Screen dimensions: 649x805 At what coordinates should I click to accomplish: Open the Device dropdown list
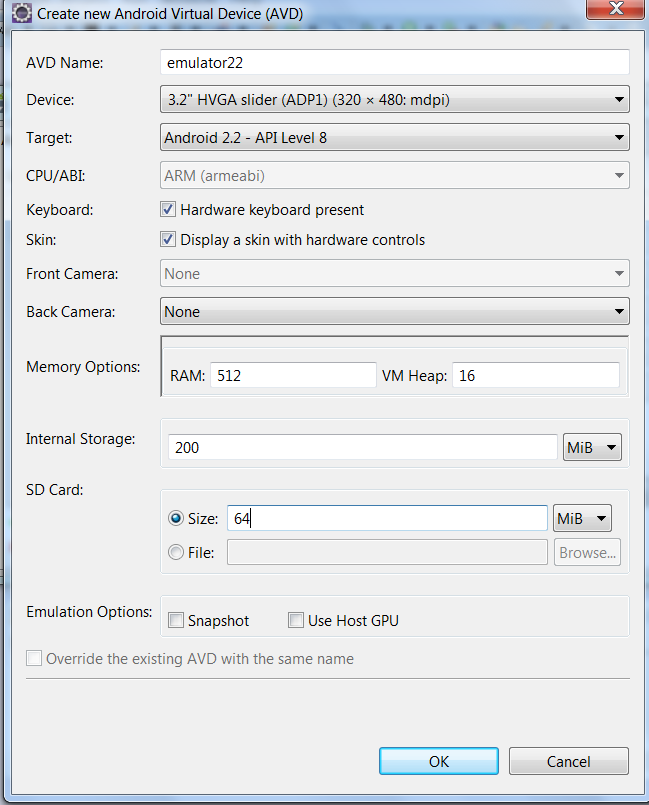coord(394,100)
